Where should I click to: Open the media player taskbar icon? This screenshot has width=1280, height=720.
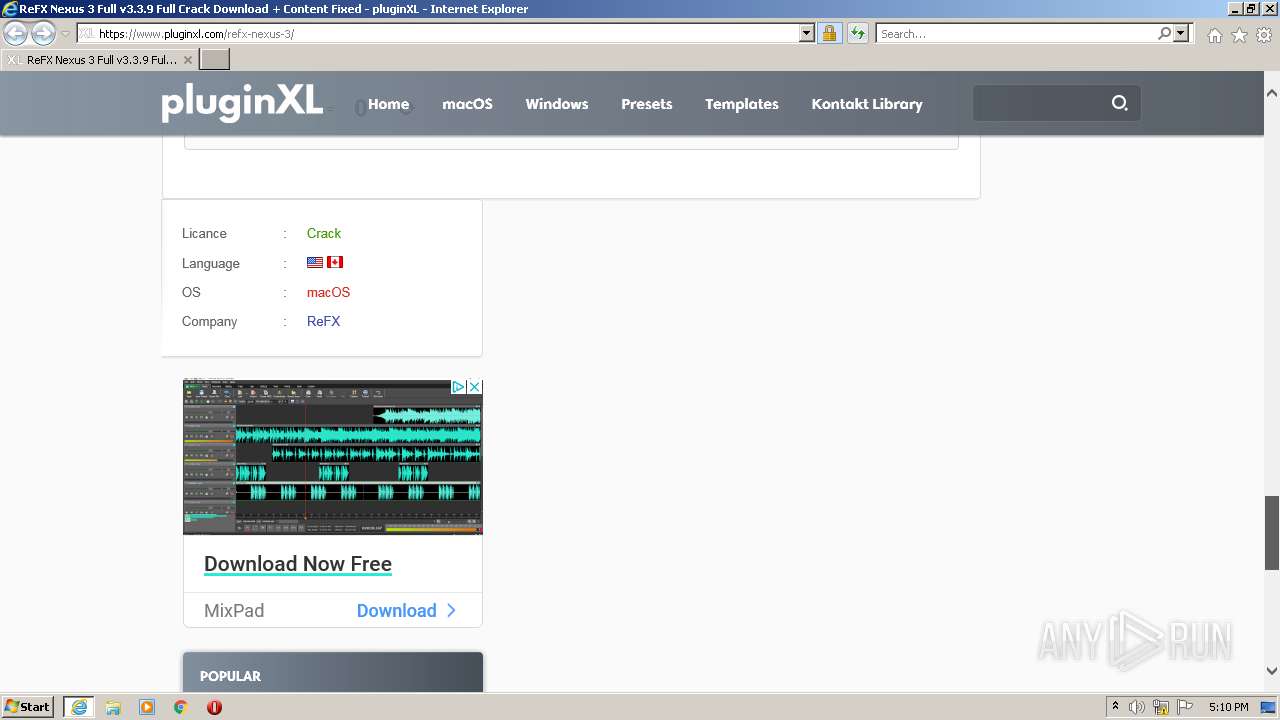(147, 707)
